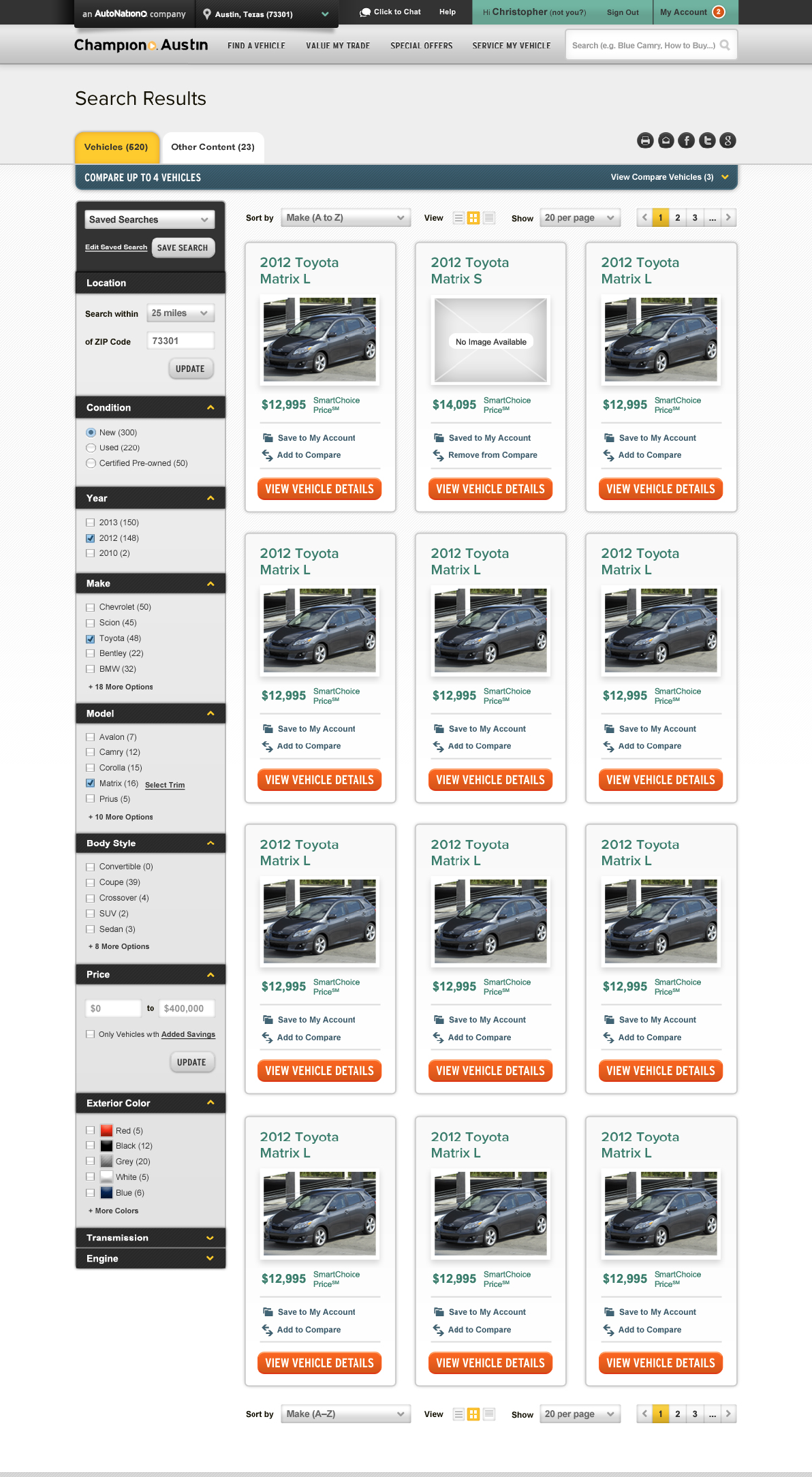
Task: Click previous page arrow in lower pagination
Action: 644,1414
